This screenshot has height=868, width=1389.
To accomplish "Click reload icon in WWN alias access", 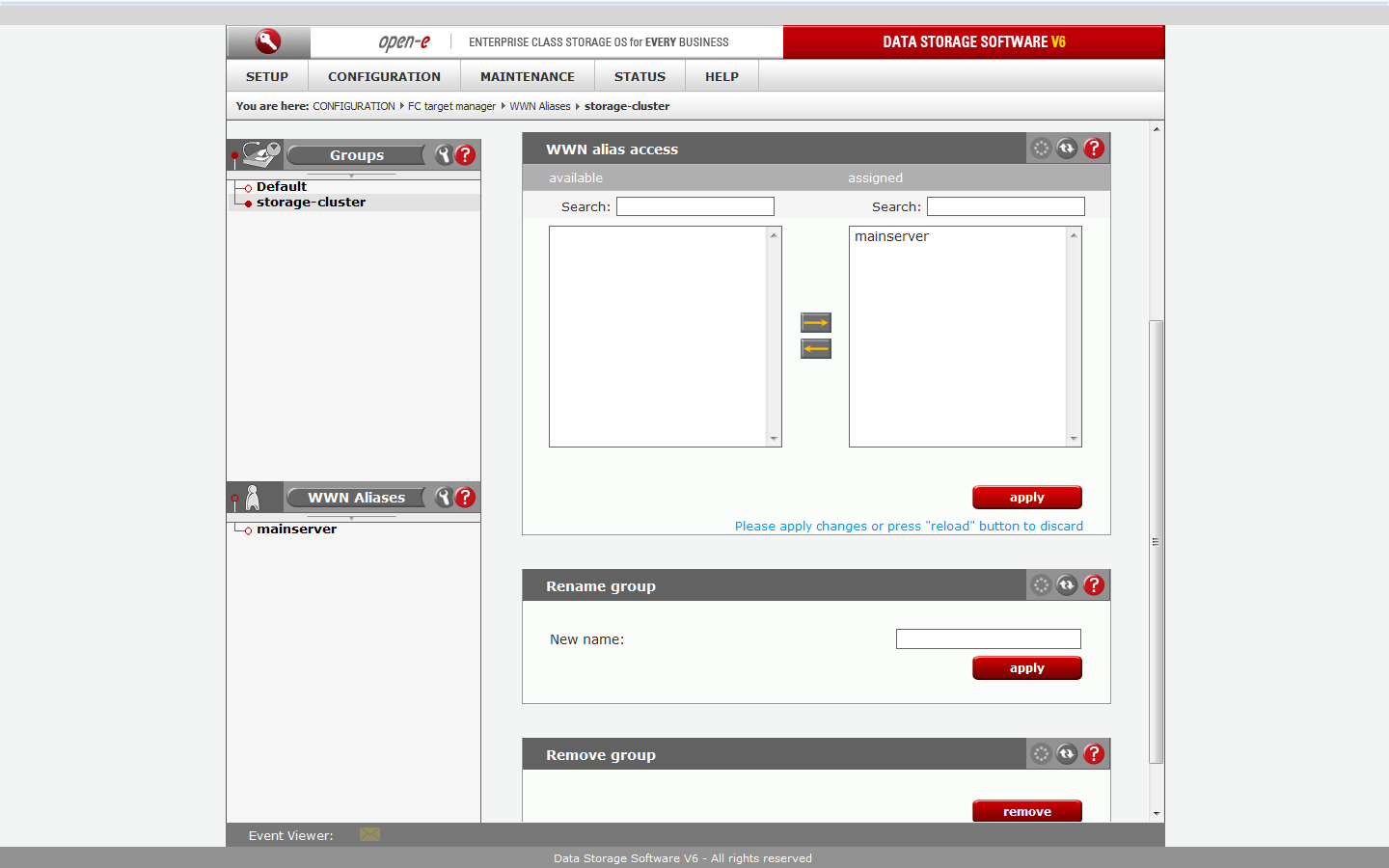I will [x=1067, y=149].
